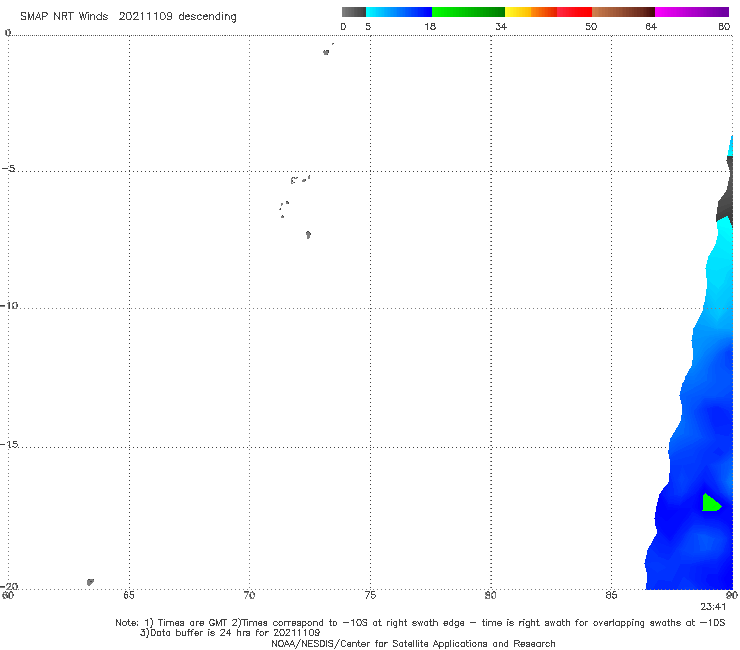
Task: Click the cyan-blue segment of the color bar
Action: pos(399,12)
